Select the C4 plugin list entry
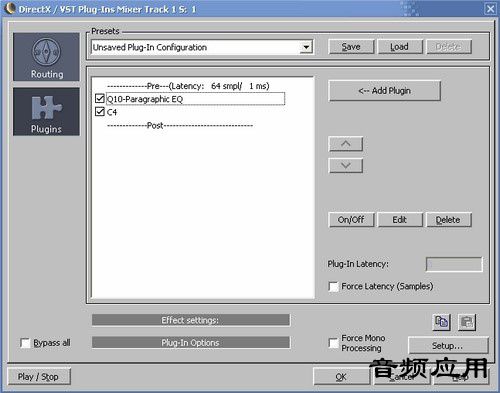The image size is (500, 393). point(112,112)
